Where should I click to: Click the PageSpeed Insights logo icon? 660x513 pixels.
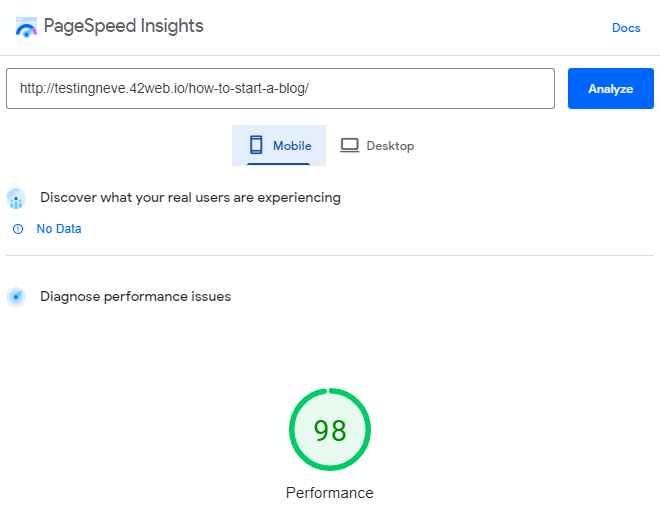pyautogui.click(x=26, y=27)
